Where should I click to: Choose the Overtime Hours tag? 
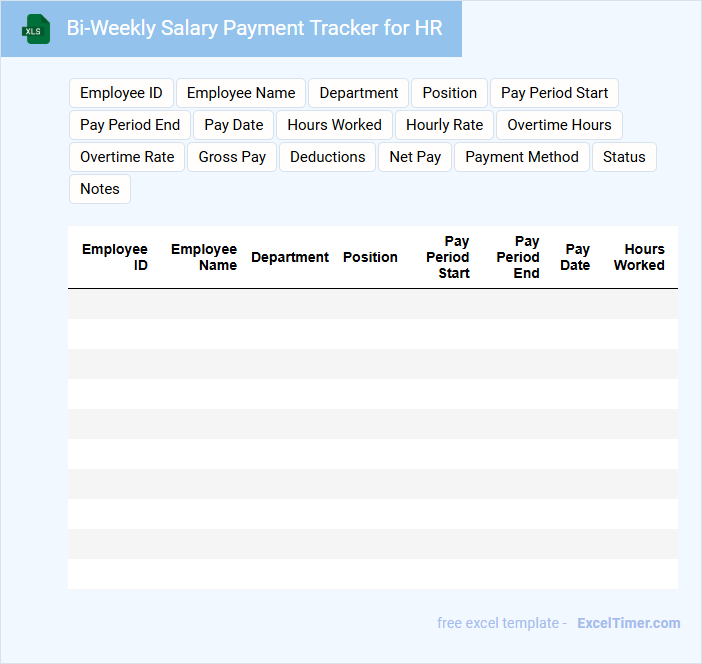(x=559, y=125)
